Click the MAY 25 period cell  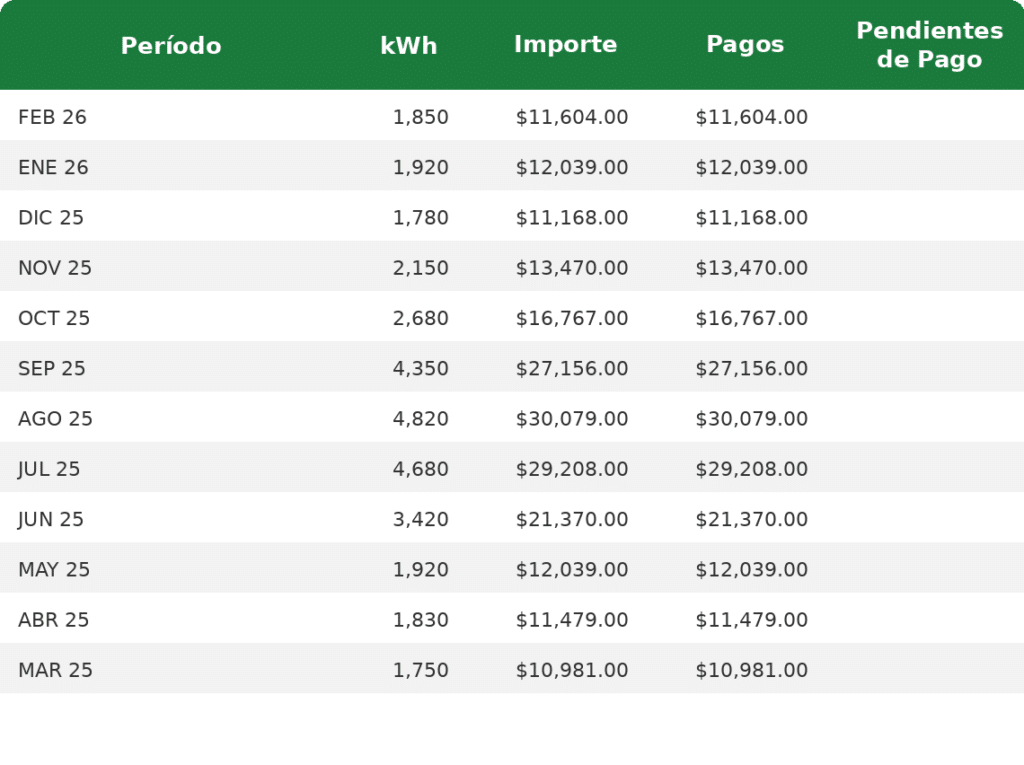pyautogui.click(x=54, y=570)
